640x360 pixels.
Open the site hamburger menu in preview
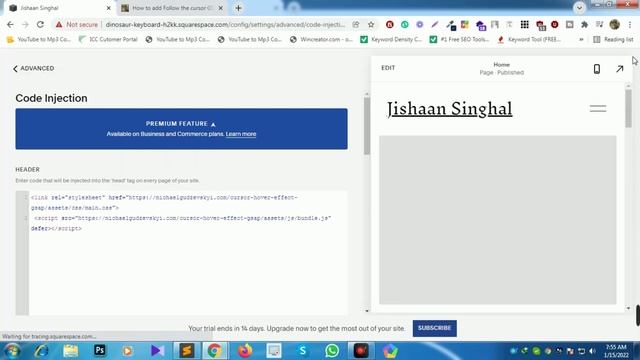pos(598,108)
